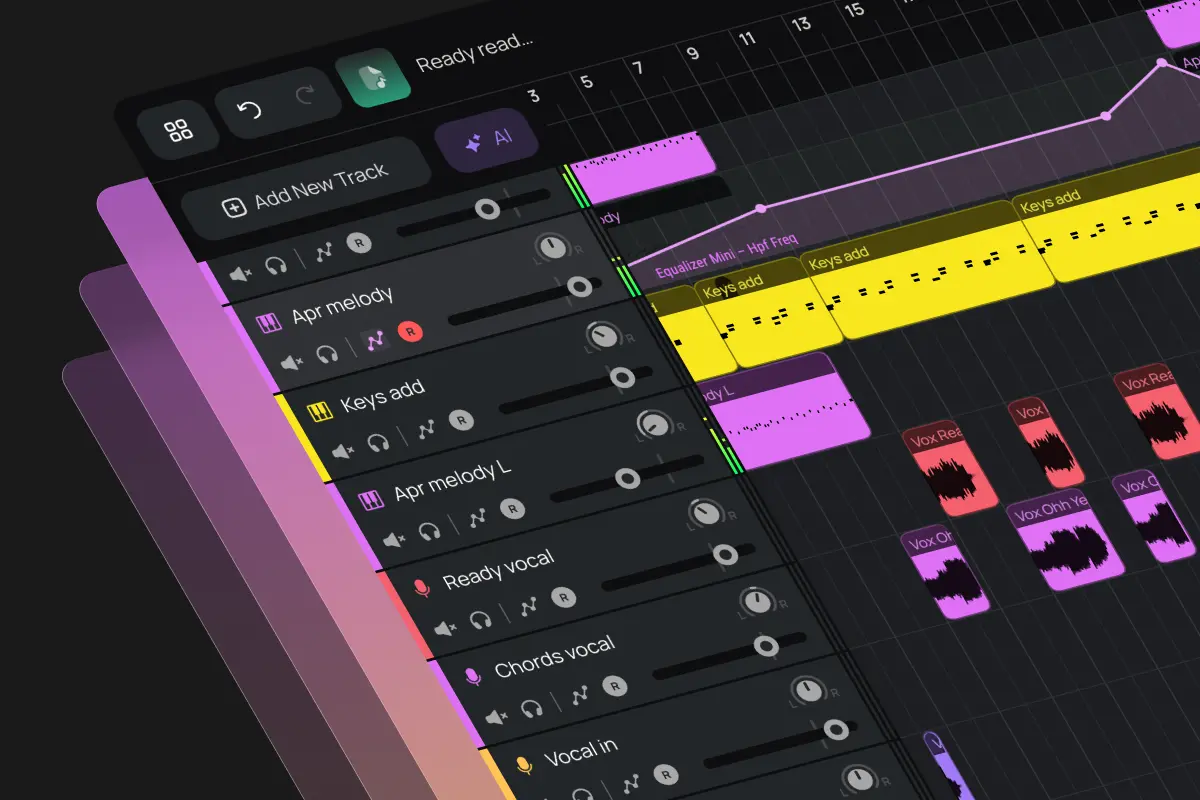
Task: Click the Apr melody volume slider handle
Action: [579, 288]
